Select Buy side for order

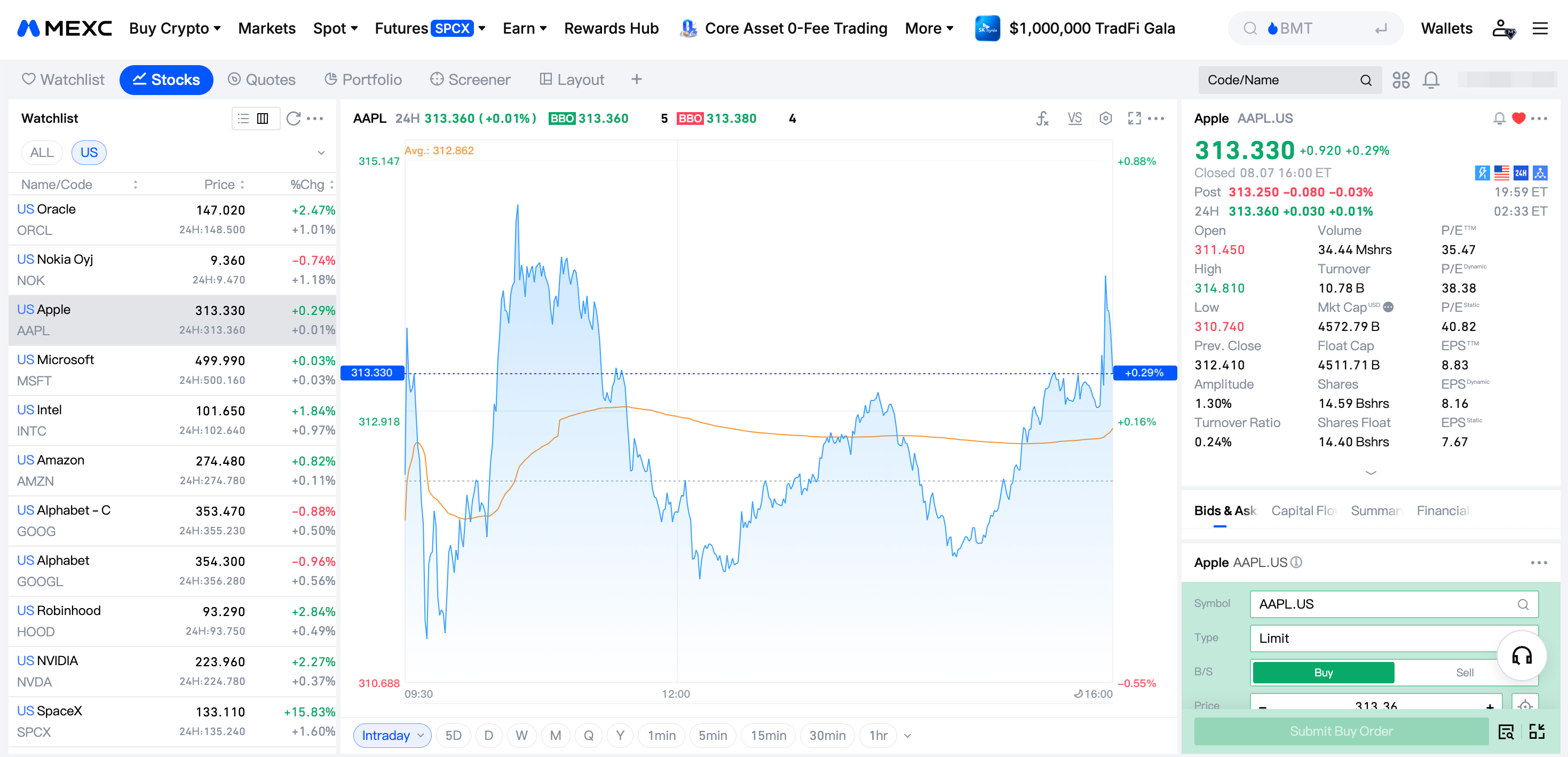pos(1324,672)
